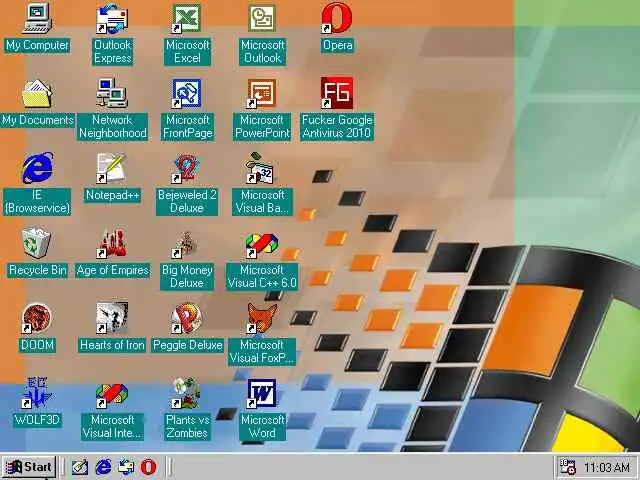The width and height of the screenshot is (640, 480).
Task: Select the Microsoft FrontPage shortcut icon
Action: [186, 93]
